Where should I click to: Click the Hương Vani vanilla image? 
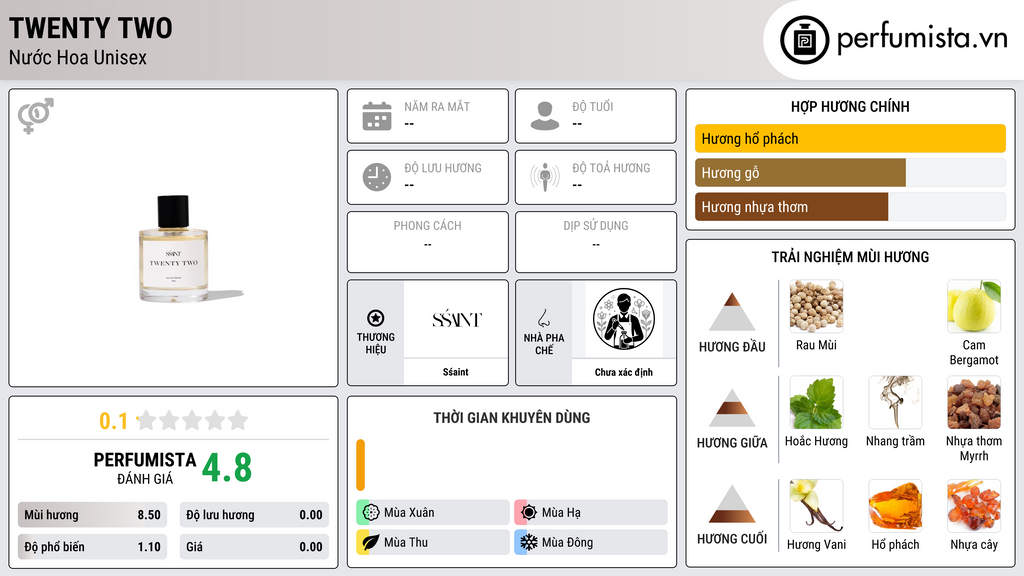816,506
